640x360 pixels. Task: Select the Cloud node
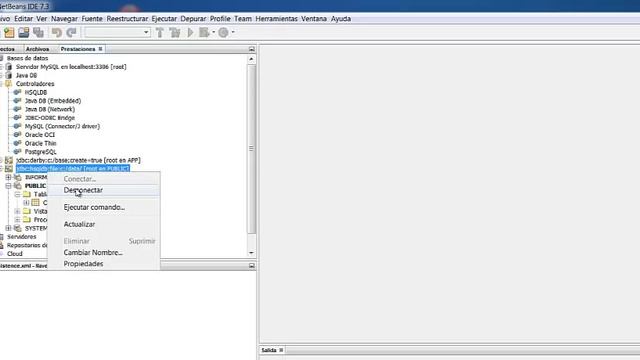click(x=15, y=254)
